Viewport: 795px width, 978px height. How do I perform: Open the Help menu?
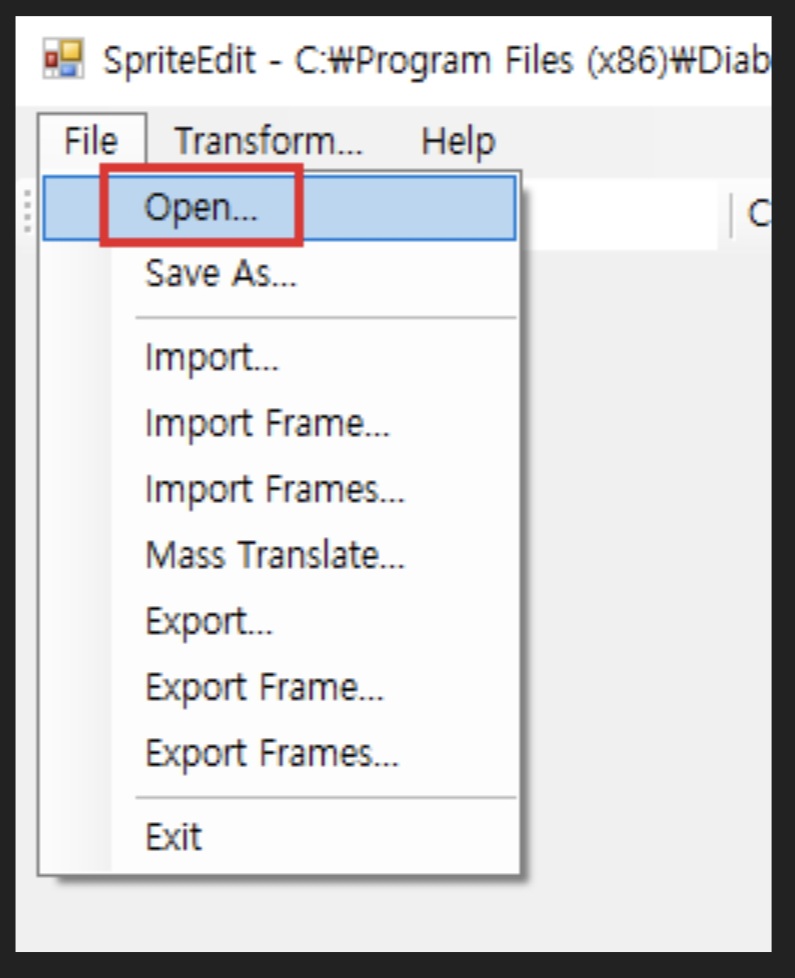click(x=457, y=141)
